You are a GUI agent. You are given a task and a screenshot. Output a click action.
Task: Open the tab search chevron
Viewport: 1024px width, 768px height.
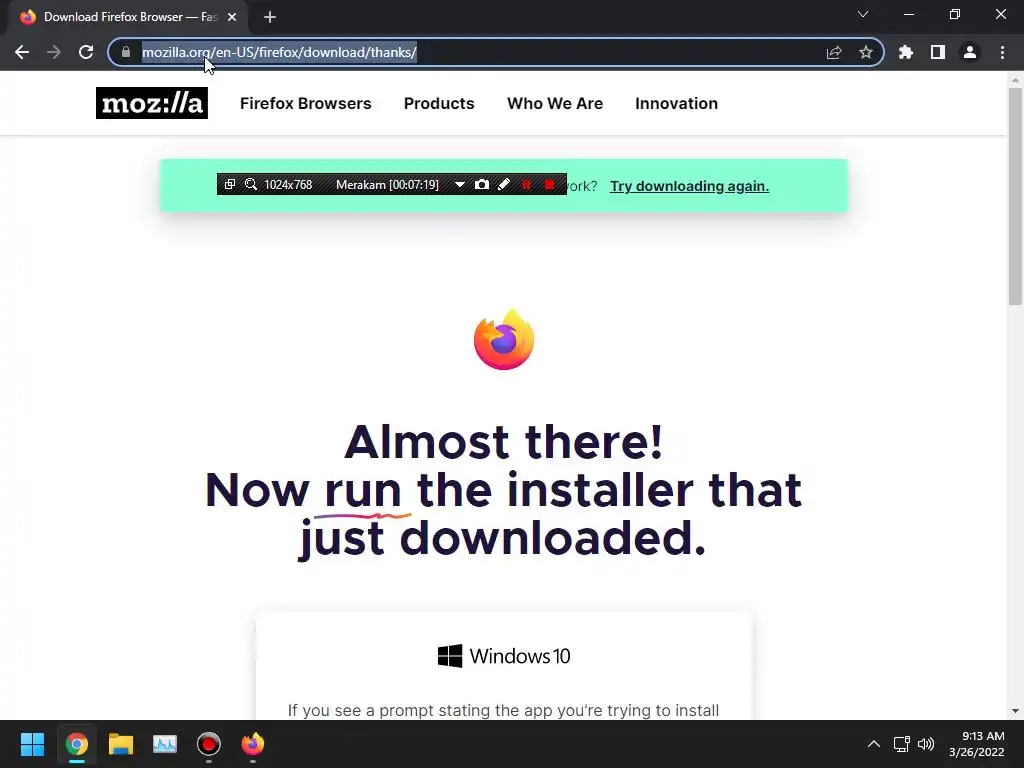[863, 14]
